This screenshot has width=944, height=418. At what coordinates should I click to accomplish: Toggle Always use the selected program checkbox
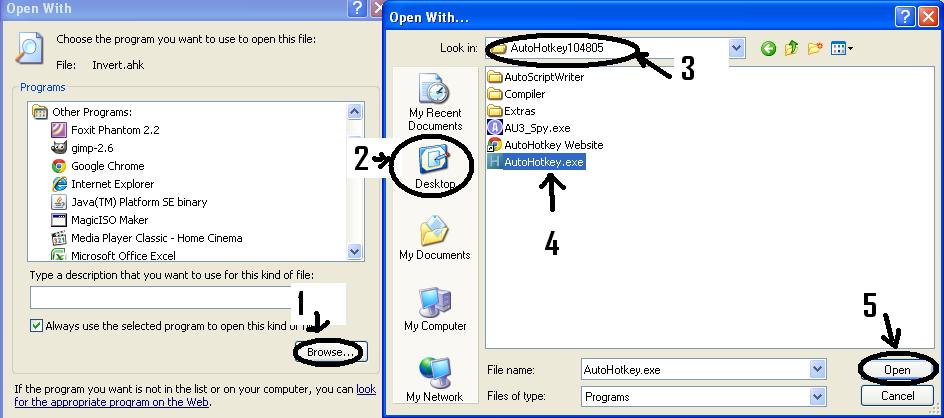pyautogui.click(x=37, y=326)
